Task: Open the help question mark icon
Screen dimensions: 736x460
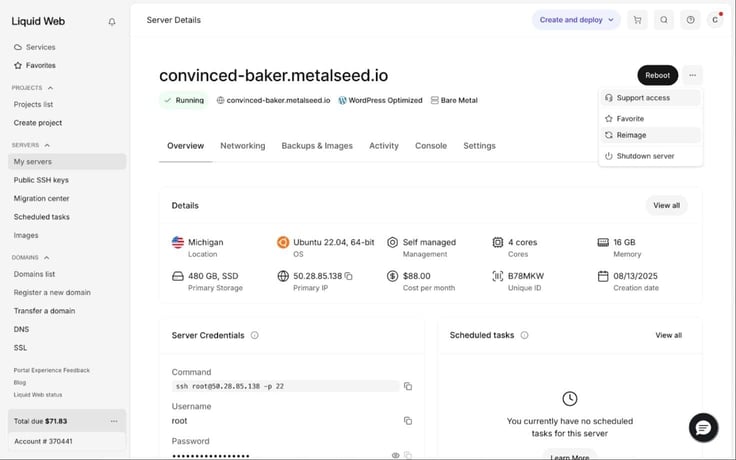Action: tap(690, 20)
